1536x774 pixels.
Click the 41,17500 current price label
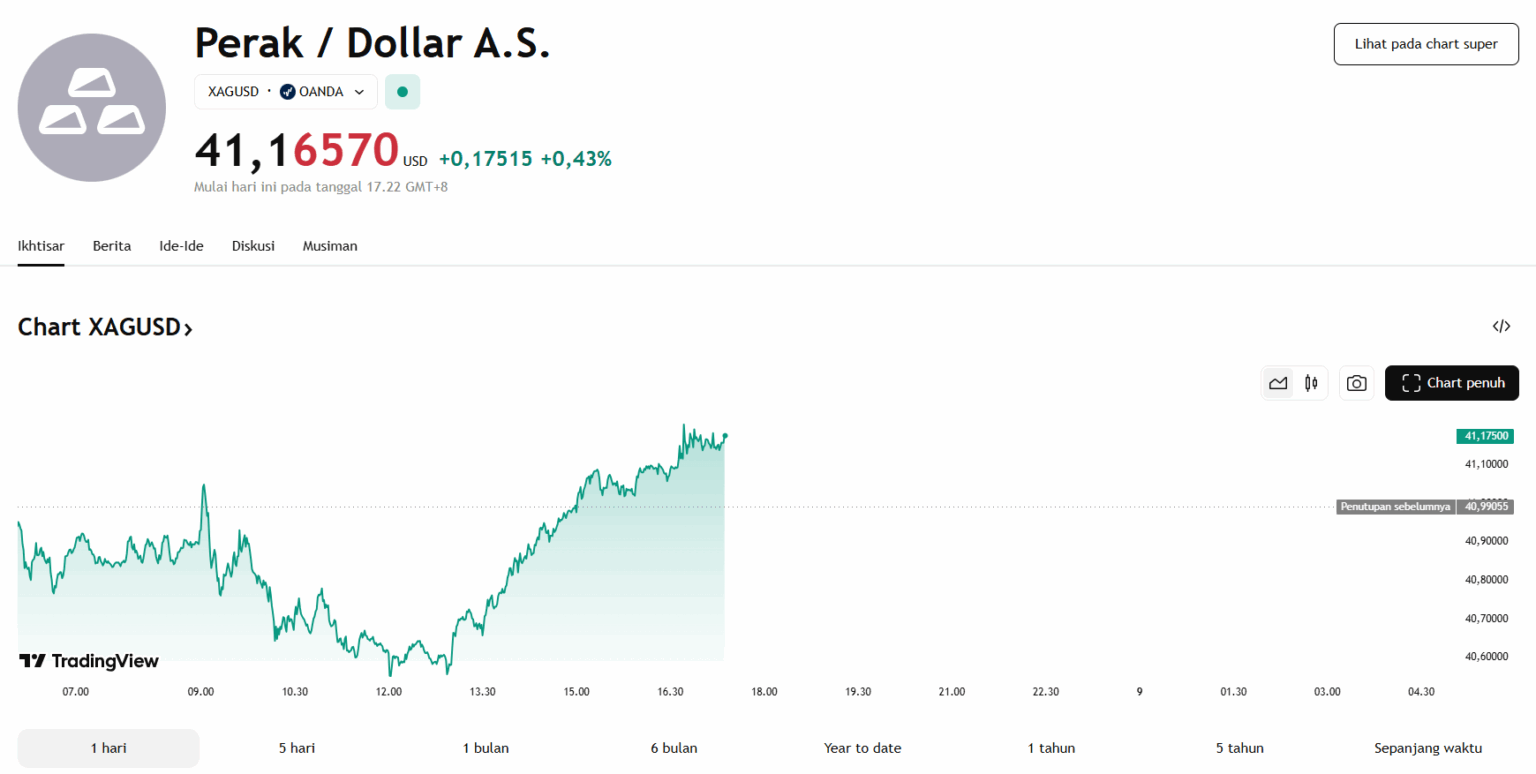coord(1485,436)
